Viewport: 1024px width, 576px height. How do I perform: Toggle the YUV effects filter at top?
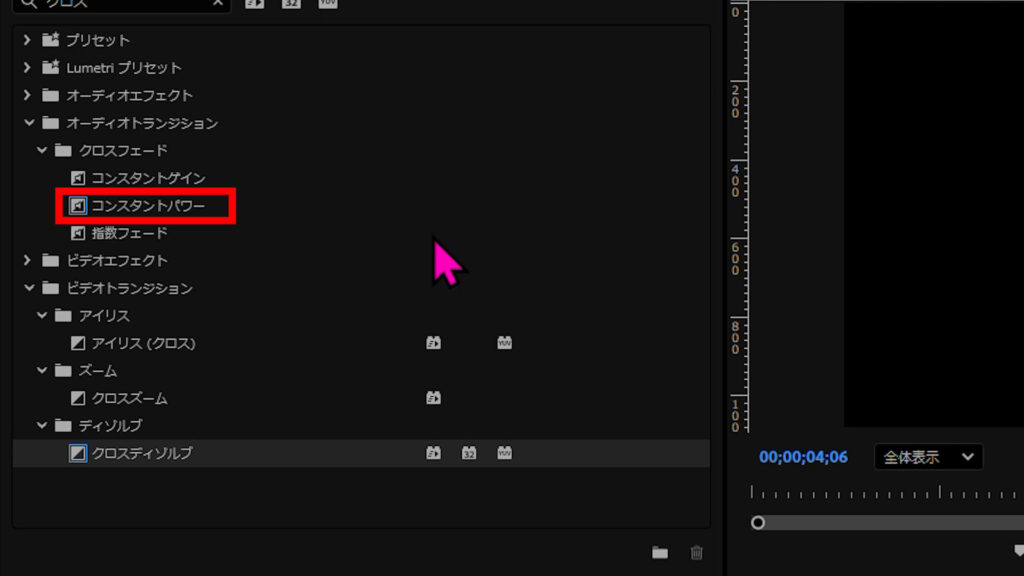[327, 3]
